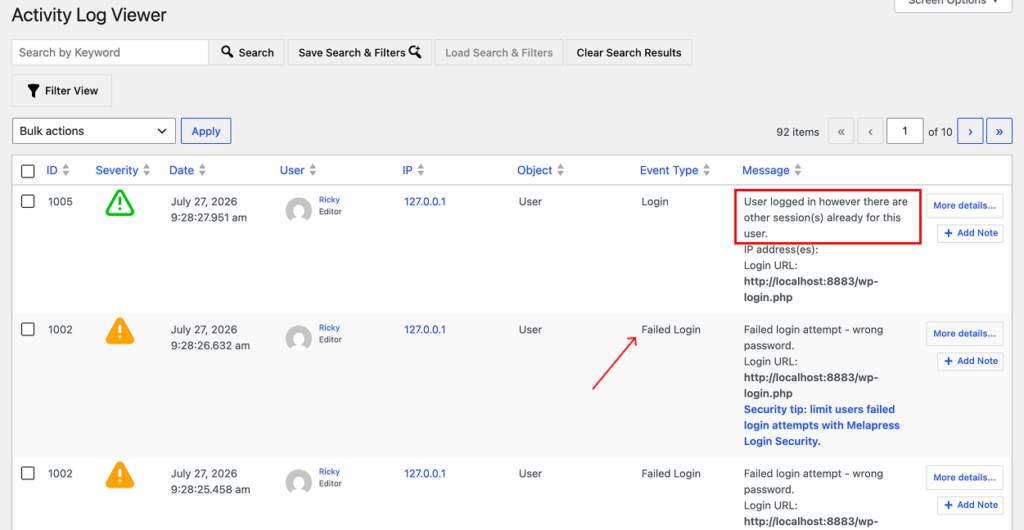The height and width of the screenshot is (530, 1024).
Task: Open Ricky's user link in the 9:28:25.458 am row
Action: pyautogui.click(x=329, y=472)
